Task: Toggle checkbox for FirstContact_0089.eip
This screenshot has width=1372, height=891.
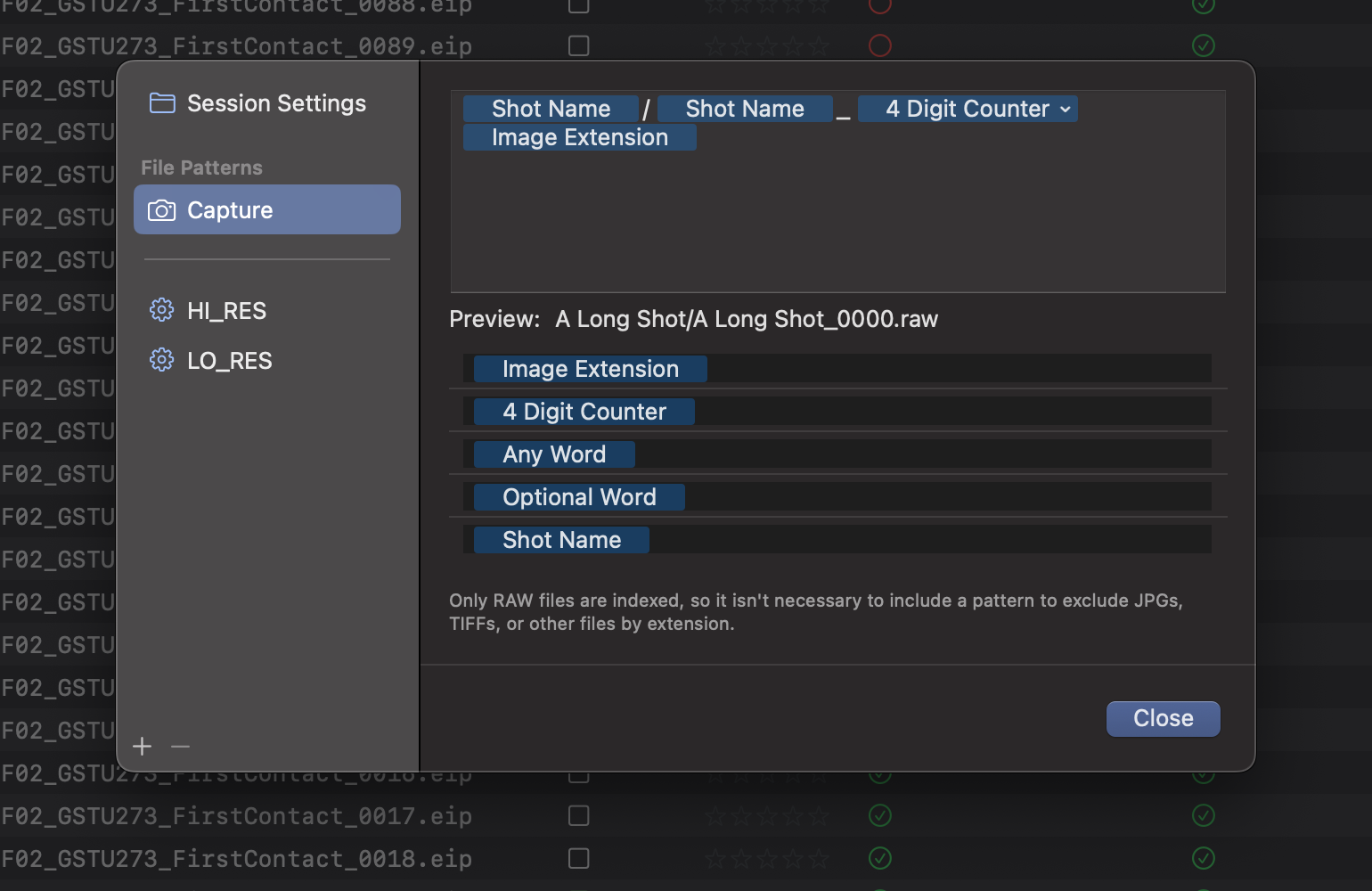Action: click(578, 45)
